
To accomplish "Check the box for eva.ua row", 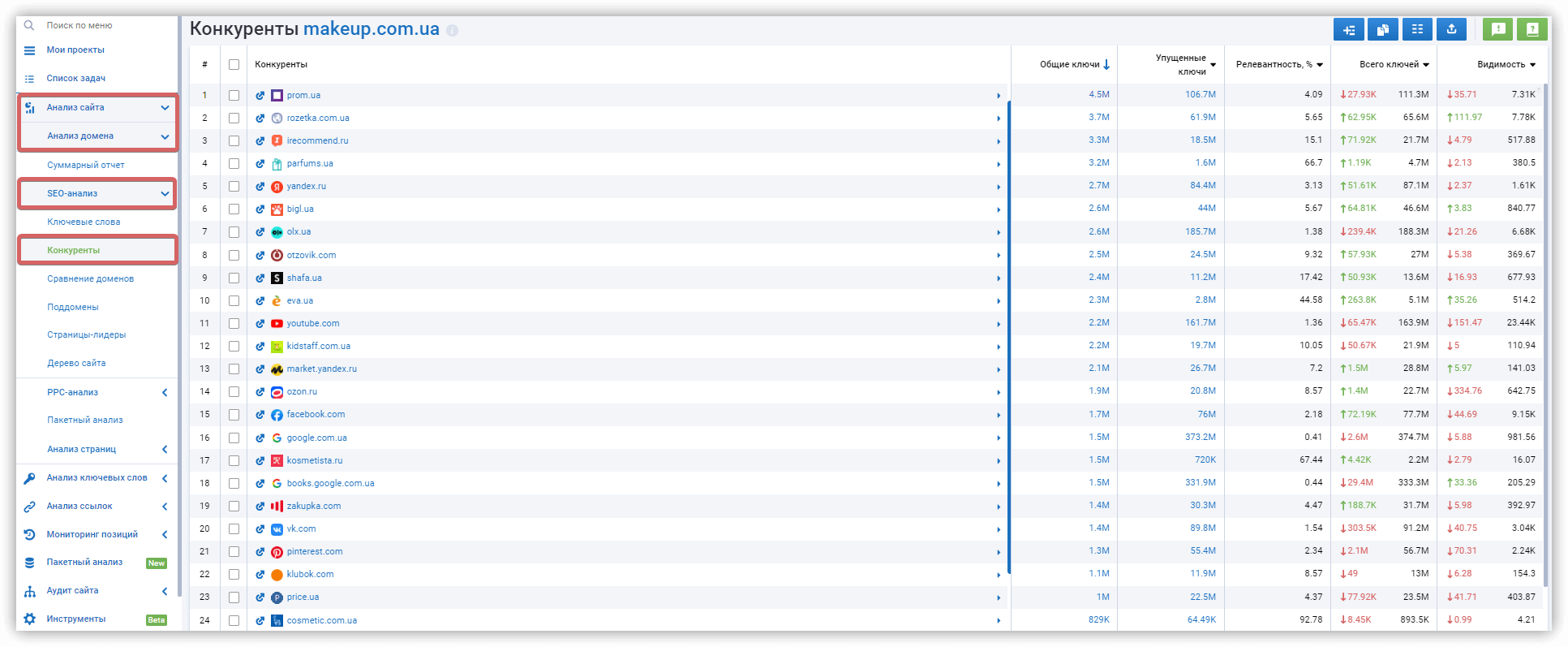I will tap(234, 301).
